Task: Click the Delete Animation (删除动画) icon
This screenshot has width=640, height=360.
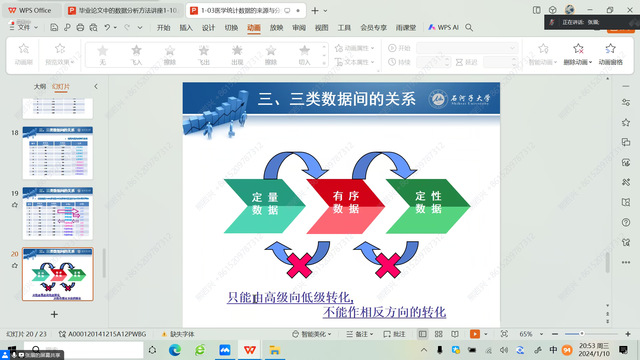Action: tap(578, 49)
